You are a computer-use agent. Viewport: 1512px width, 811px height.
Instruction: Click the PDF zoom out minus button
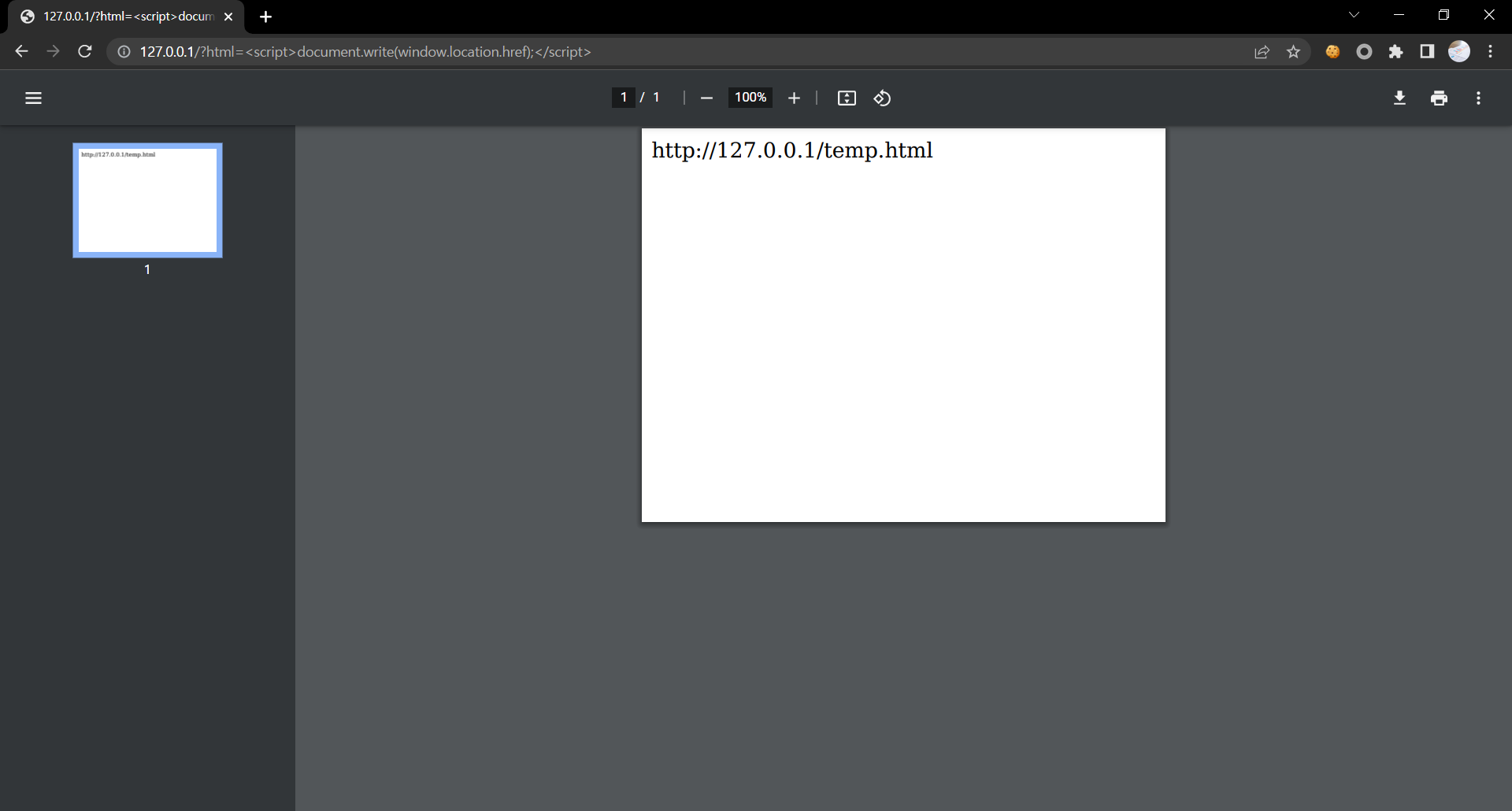(706, 98)
